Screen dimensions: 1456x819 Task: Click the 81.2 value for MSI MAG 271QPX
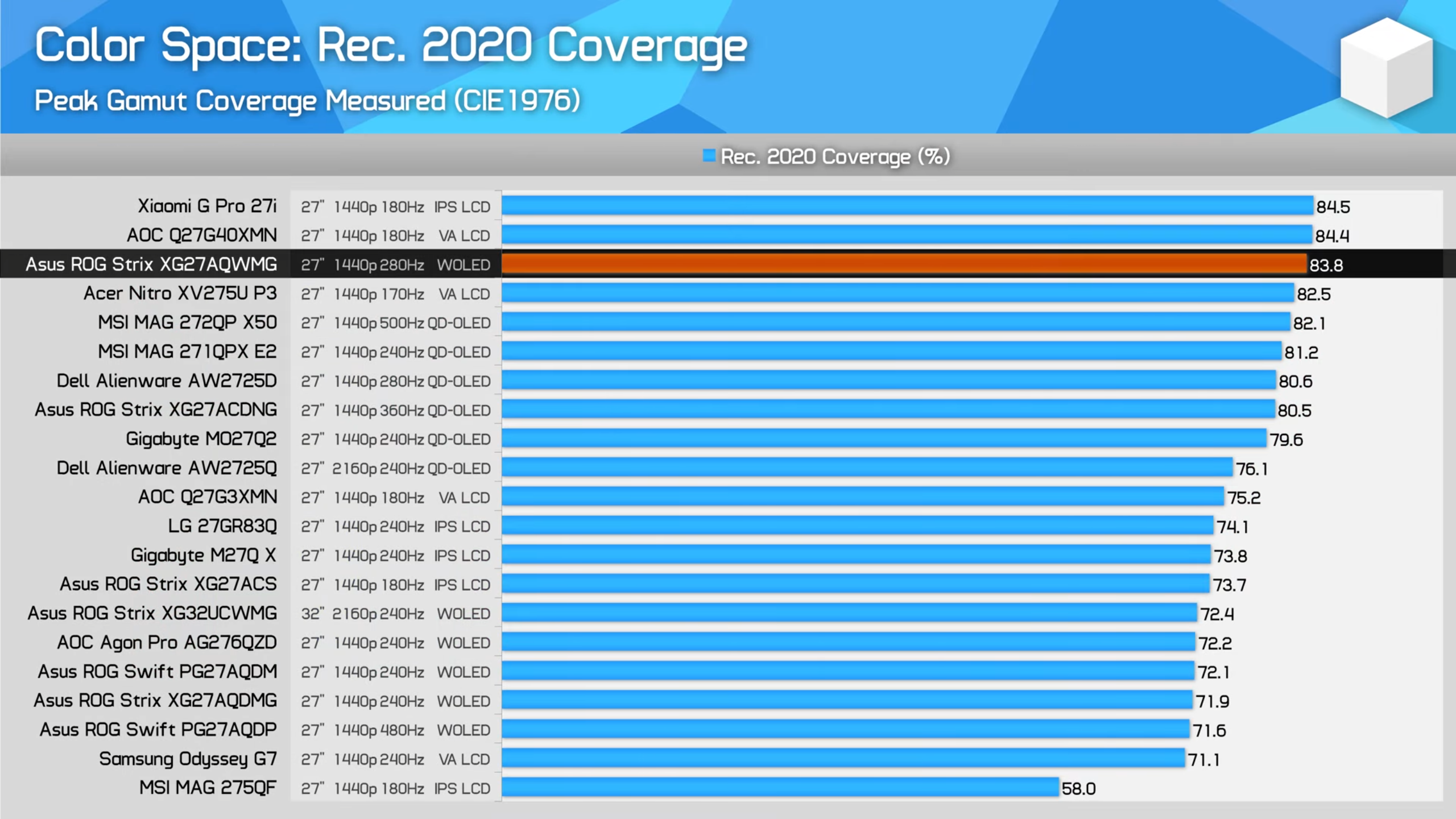tap(1301, 353)
